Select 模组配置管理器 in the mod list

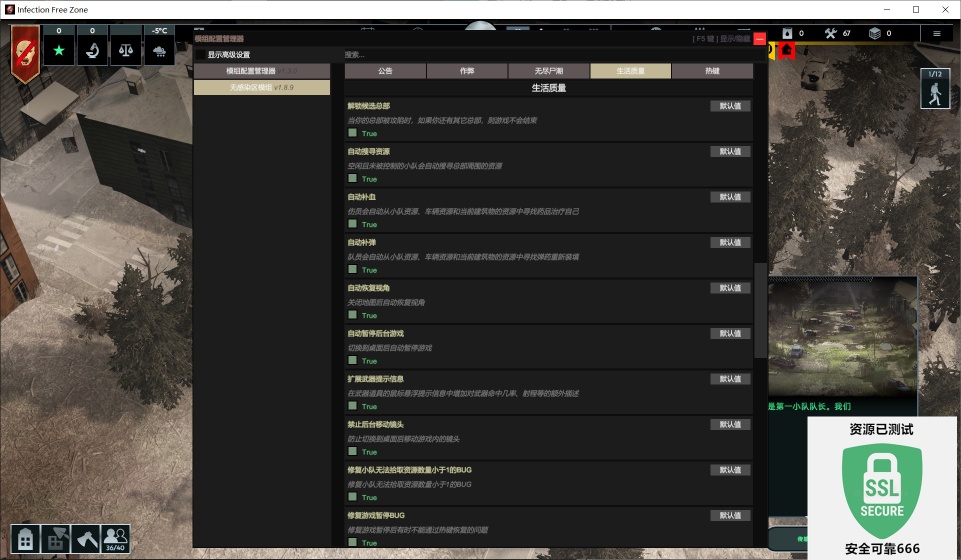262,71
